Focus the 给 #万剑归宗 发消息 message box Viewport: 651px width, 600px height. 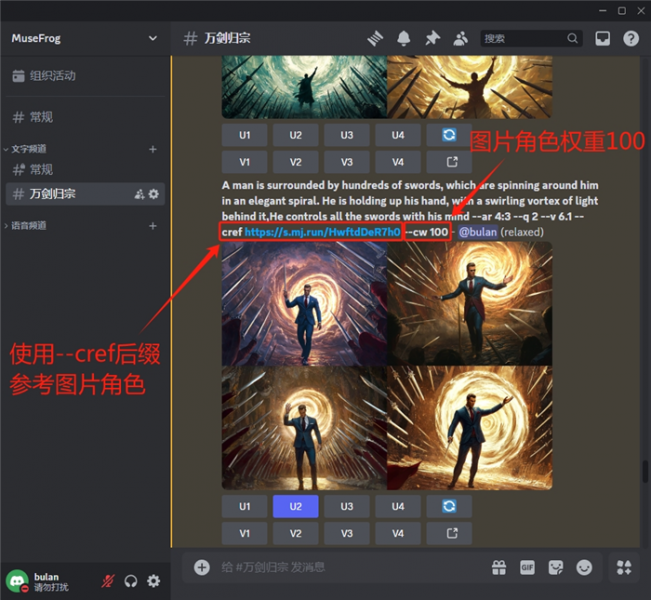[349, 567]
